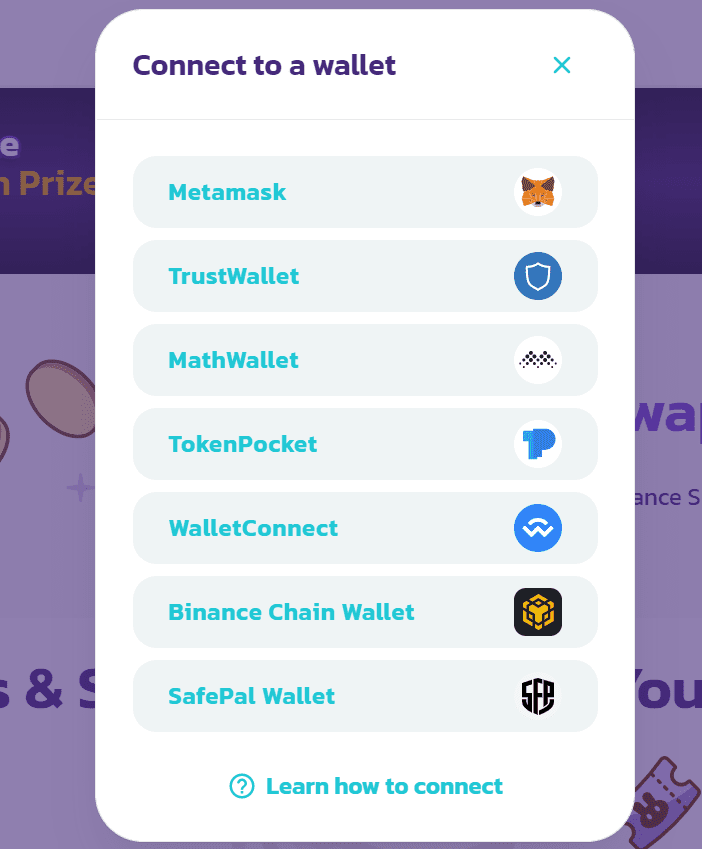Viewport: 702px width, 849px height.
Task: Choose the Metamask wallet option
Action: [x=365, y=192]
